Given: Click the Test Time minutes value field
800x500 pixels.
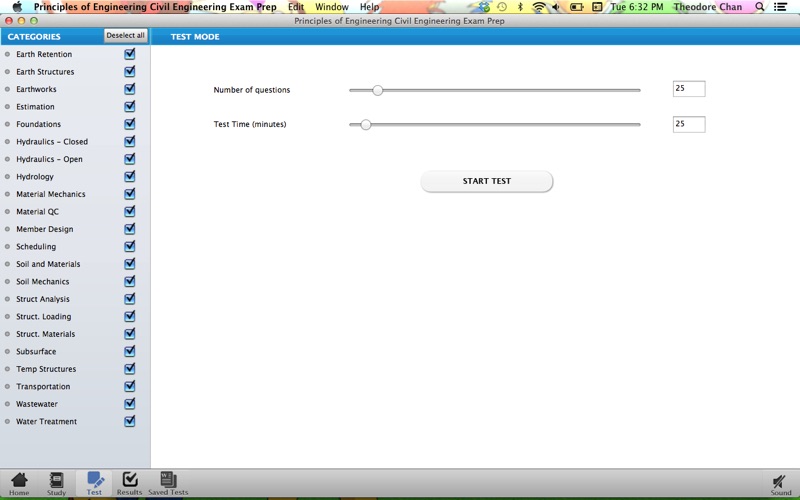Looking at the screenshot, I should coord(689,124).
